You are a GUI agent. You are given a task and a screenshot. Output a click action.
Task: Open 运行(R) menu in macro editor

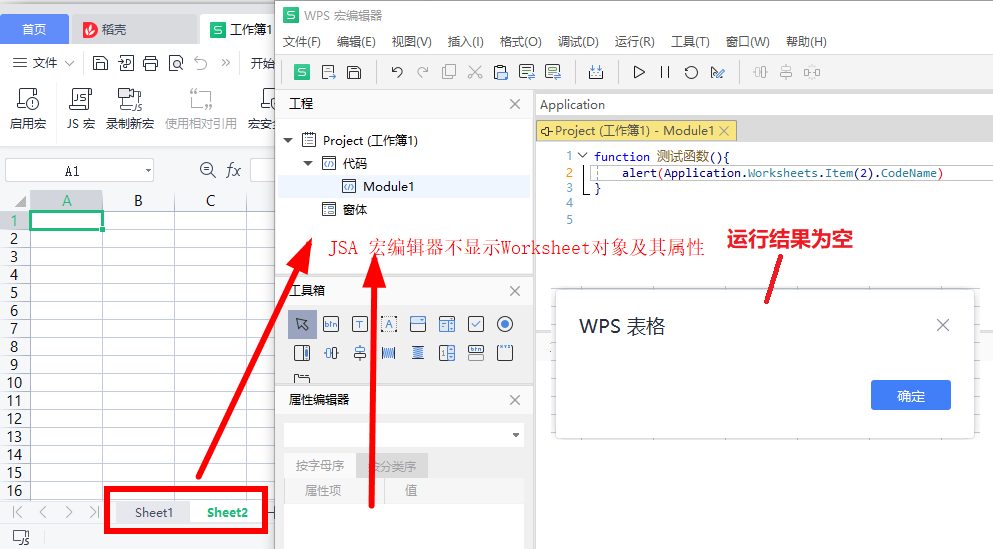634,42
